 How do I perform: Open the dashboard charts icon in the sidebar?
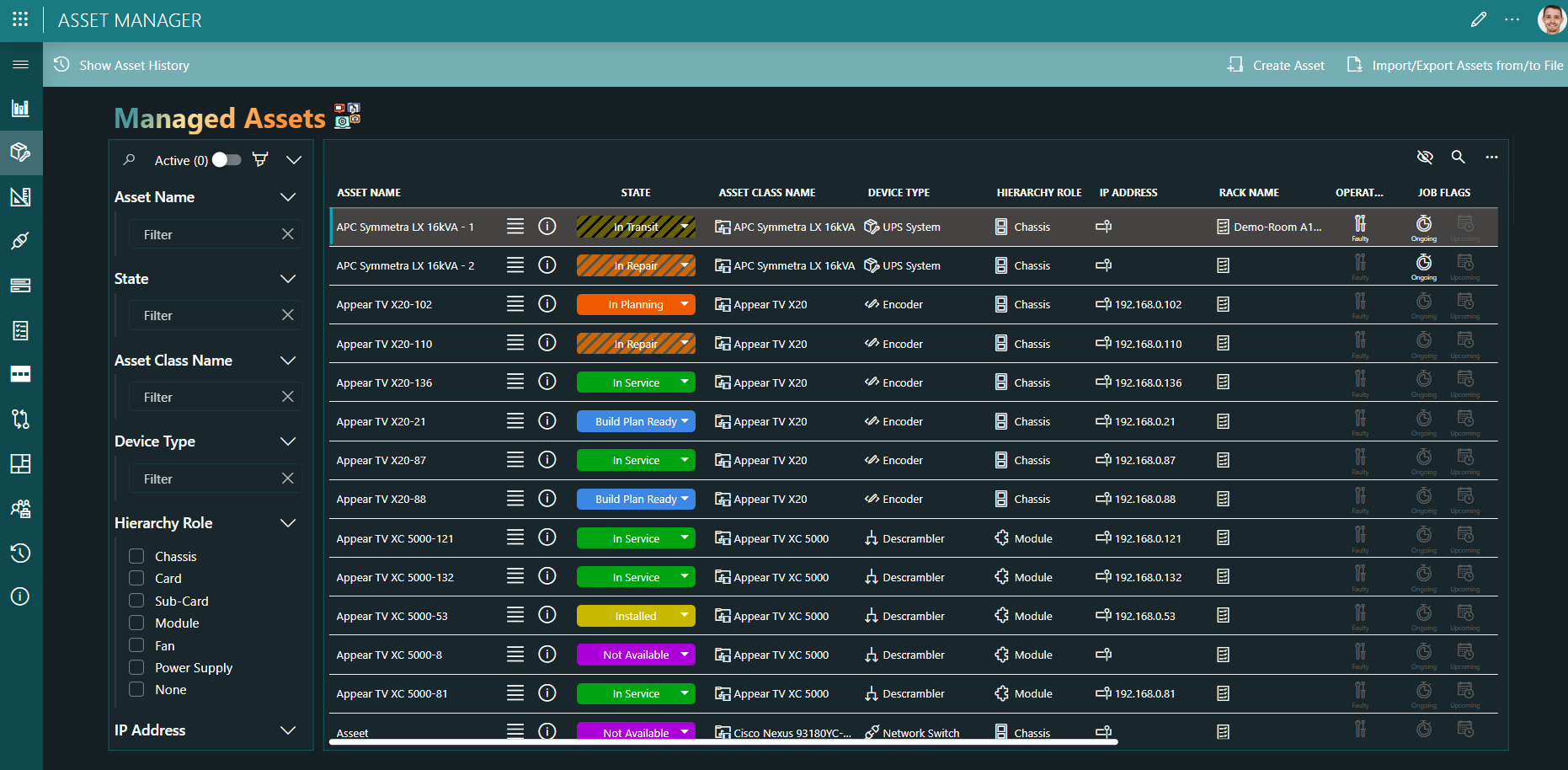(20, 108)
